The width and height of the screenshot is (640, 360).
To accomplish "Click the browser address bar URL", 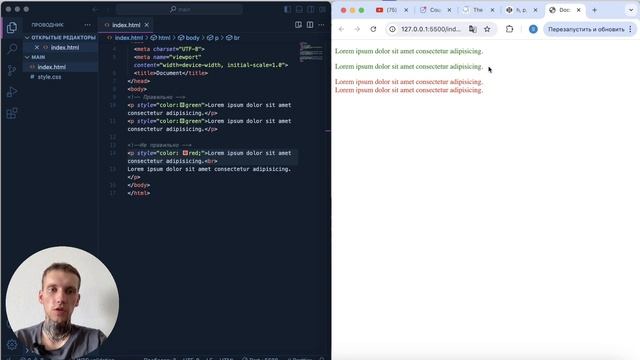I will coord(431,29).
